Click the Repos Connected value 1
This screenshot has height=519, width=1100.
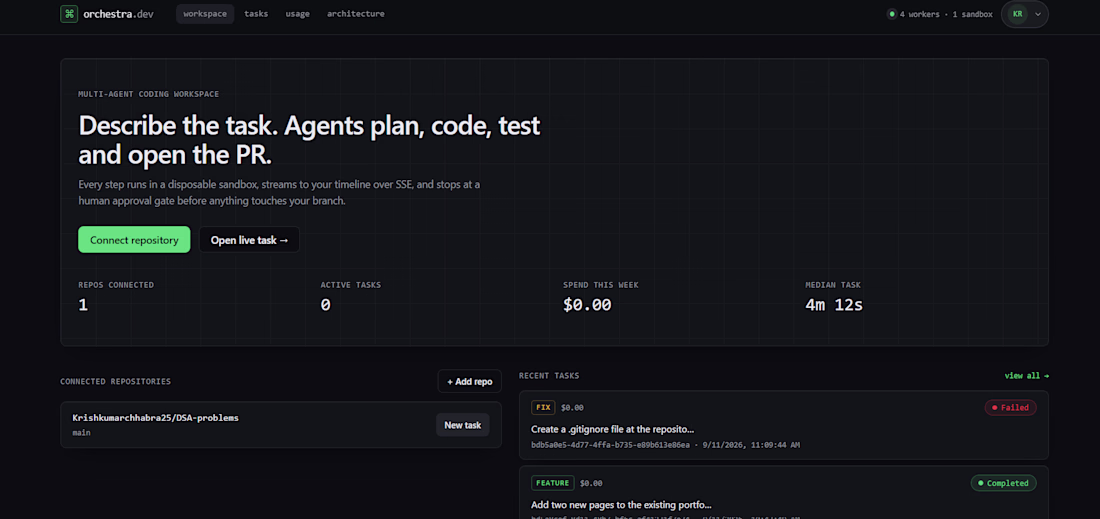[x=83, y=305]
